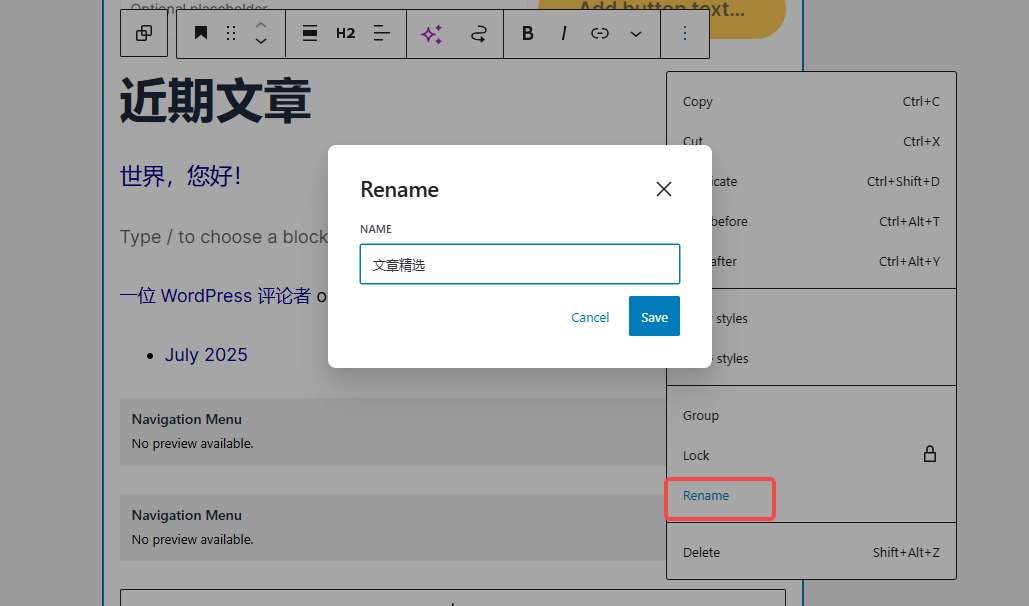The height and width of the screenshot is (606, 1029).
Task: Open the three-dot block options menu
Action: (685, 34)
